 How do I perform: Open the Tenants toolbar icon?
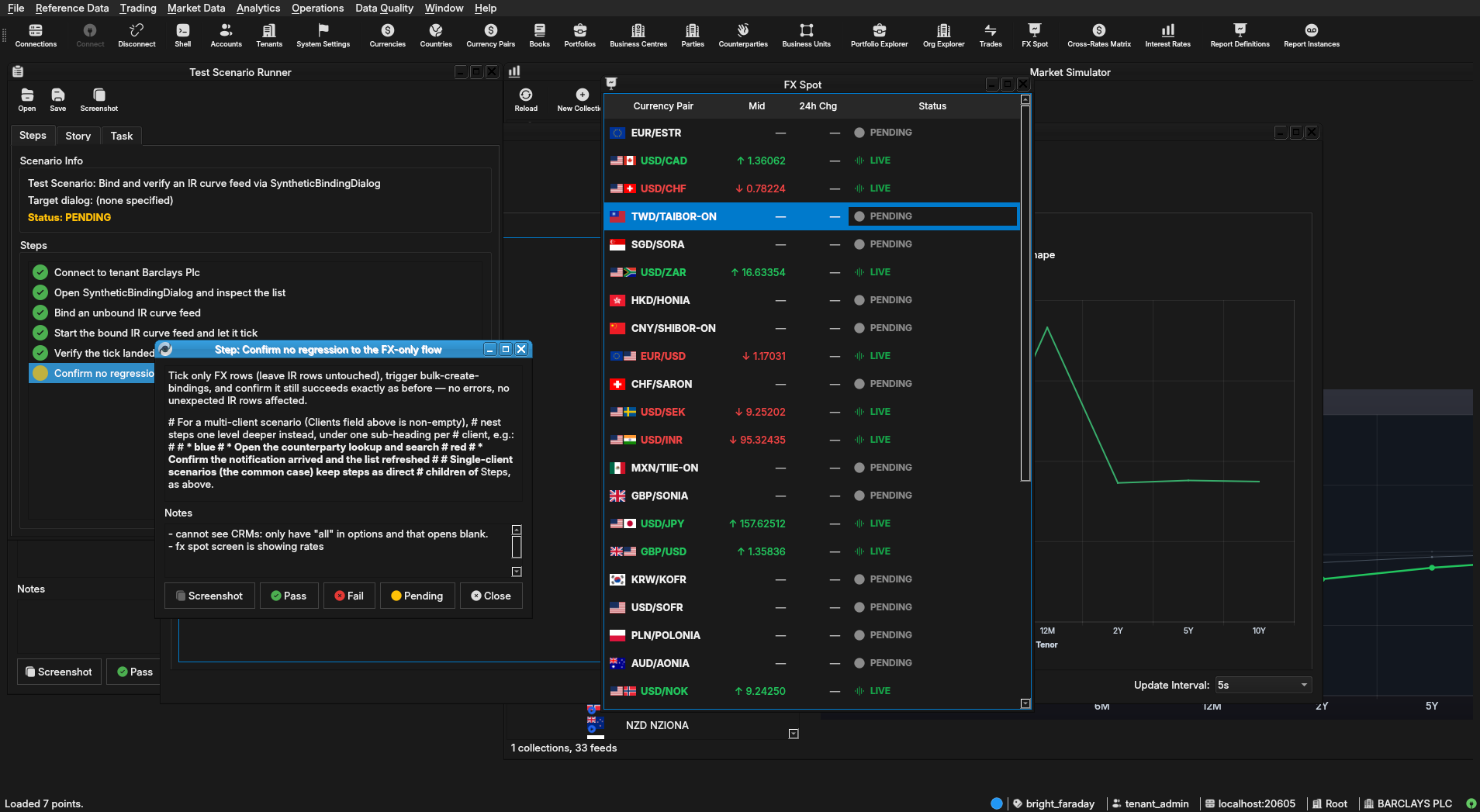tap(269, 36)
